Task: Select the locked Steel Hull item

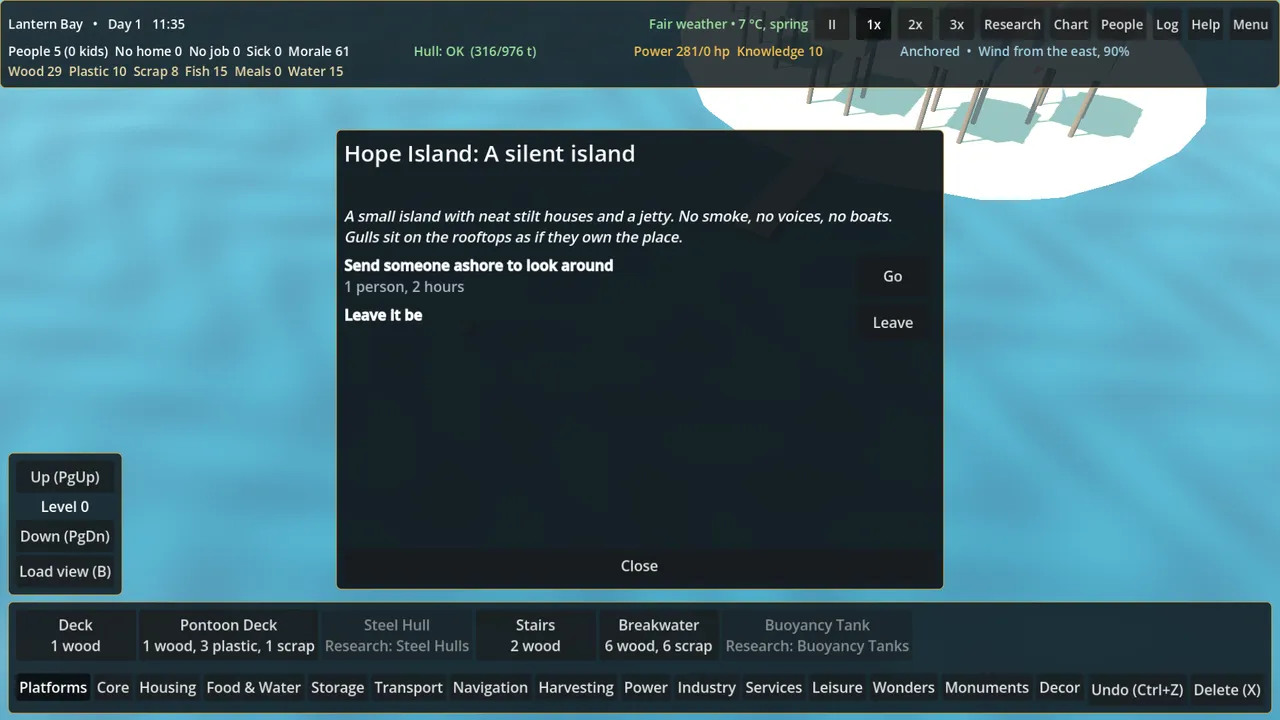Action: 397,635
